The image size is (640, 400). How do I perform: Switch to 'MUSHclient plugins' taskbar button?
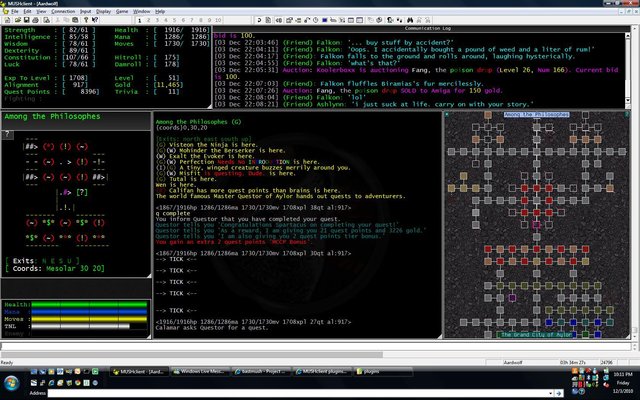322,371
